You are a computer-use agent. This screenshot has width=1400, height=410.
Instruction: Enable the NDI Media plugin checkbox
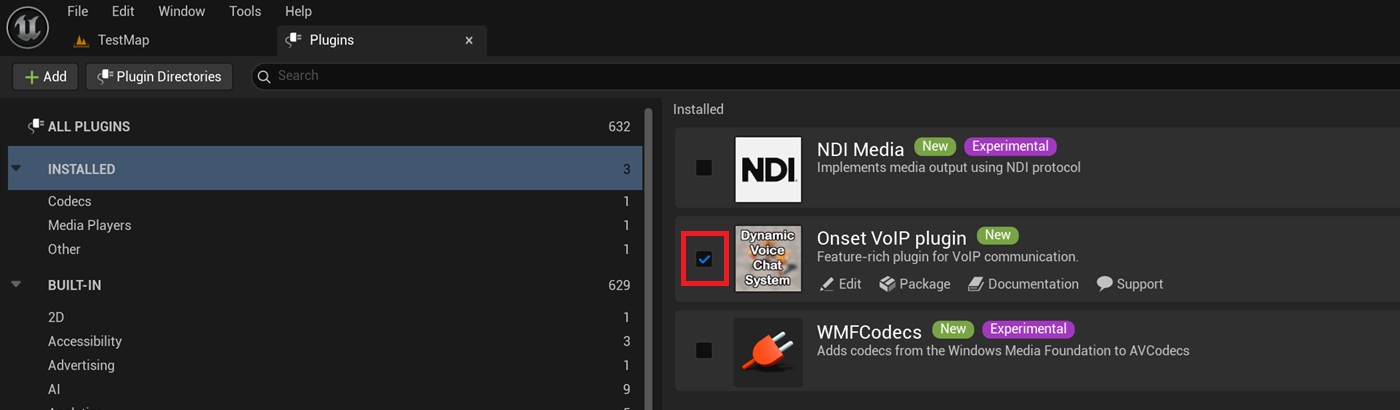click(x=704, y=167)
